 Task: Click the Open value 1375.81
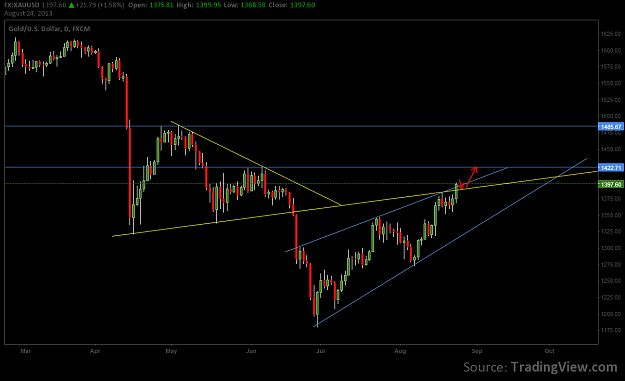click(x=161, y=5)
